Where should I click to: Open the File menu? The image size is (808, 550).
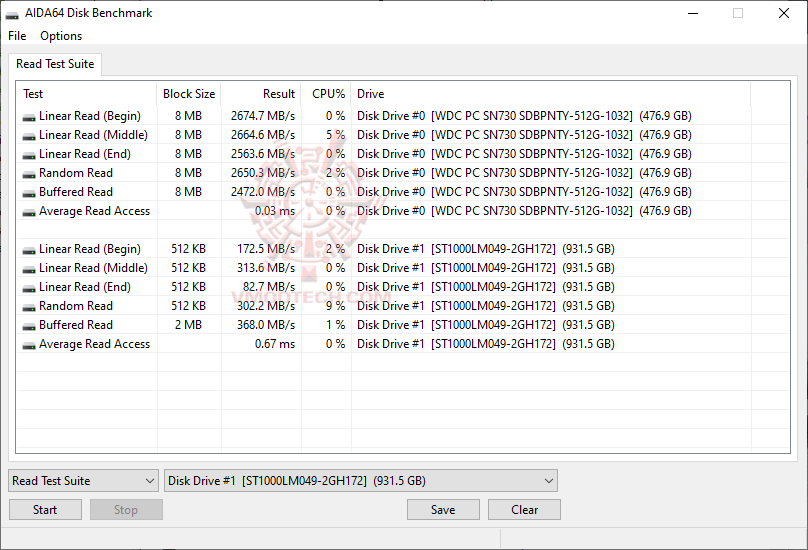click(17, 36)
